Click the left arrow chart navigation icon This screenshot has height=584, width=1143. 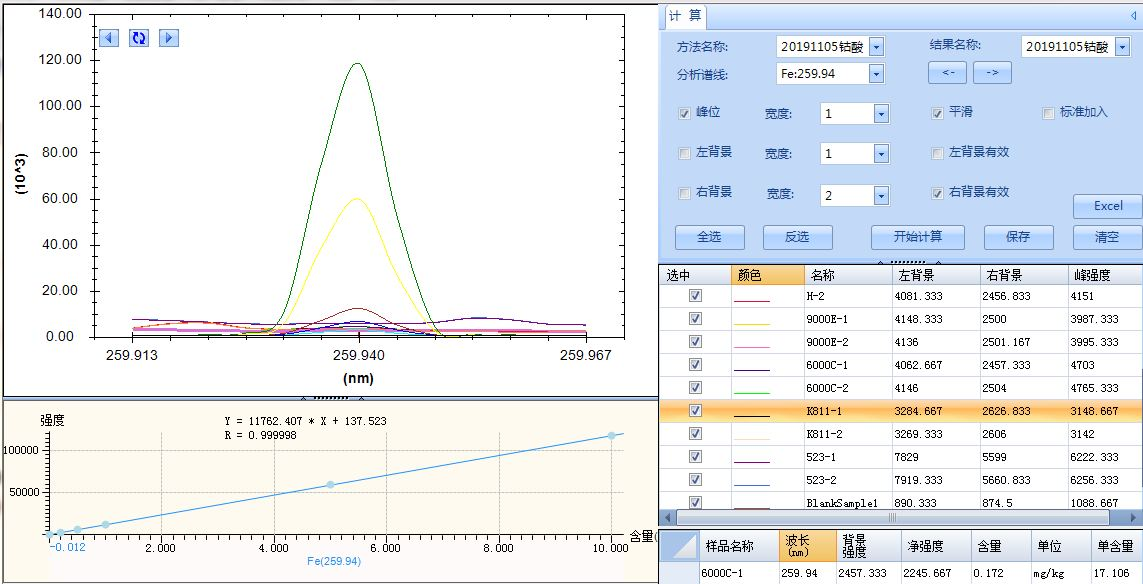pos(109,38)
